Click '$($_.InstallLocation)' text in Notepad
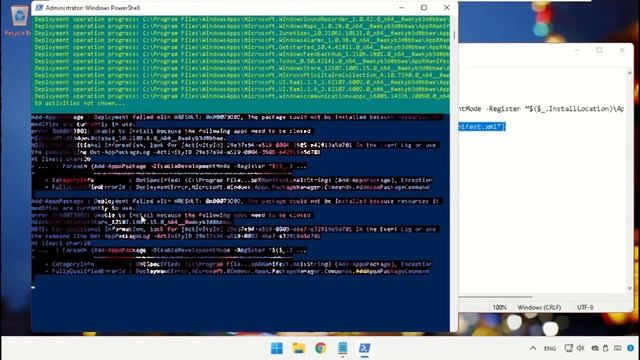Screen dimensions: 640x360 [x=571, y=109]
